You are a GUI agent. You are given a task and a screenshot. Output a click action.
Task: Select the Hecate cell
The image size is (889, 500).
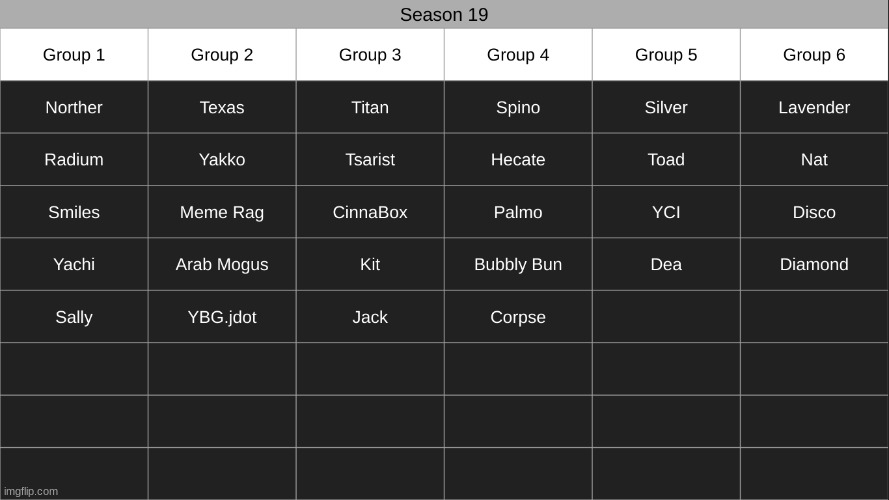click(x=518, y=160)
